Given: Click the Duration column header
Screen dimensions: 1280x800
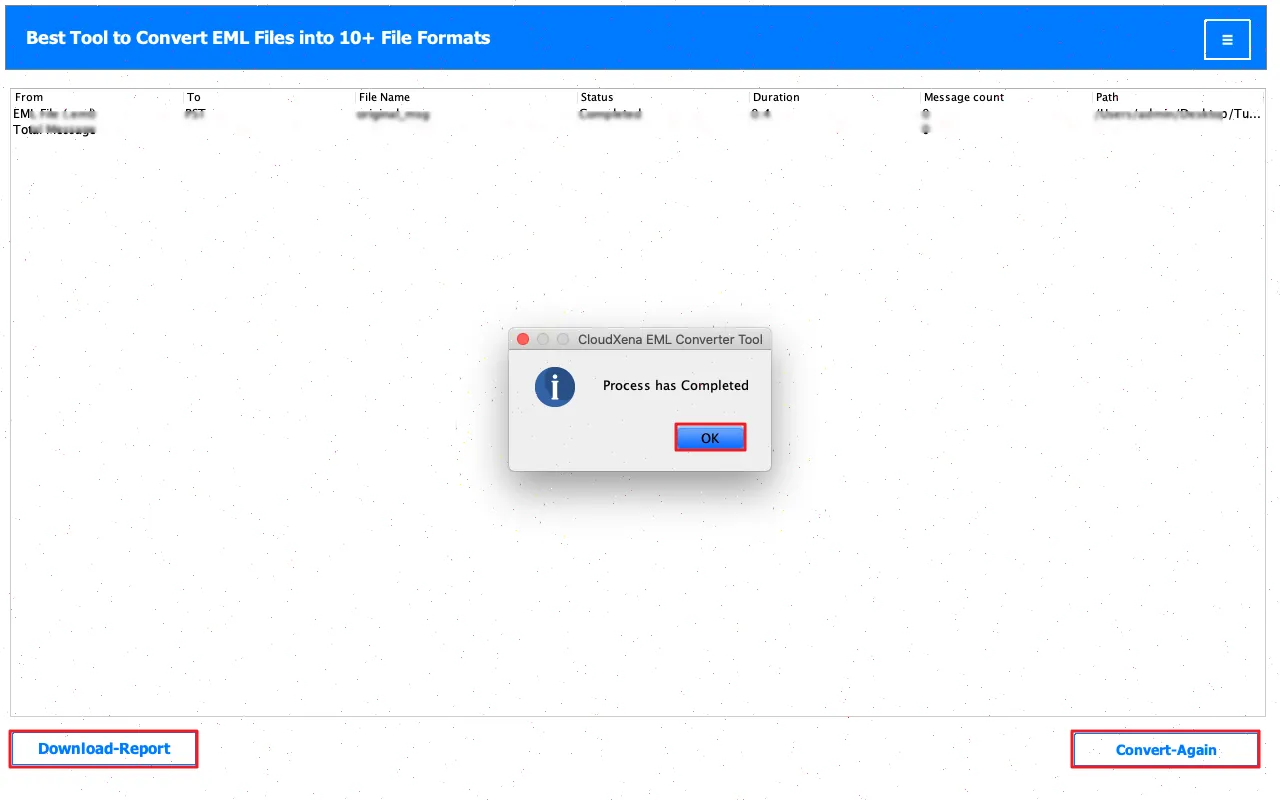Looking at the screenshot, I should 776,97.
